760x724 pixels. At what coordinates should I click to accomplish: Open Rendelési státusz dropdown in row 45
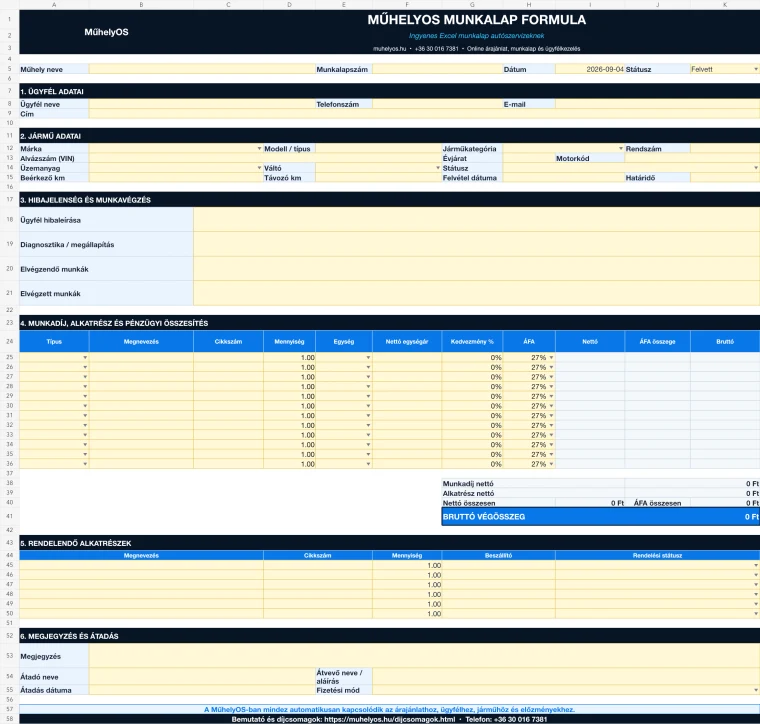(x=756, y=566)
